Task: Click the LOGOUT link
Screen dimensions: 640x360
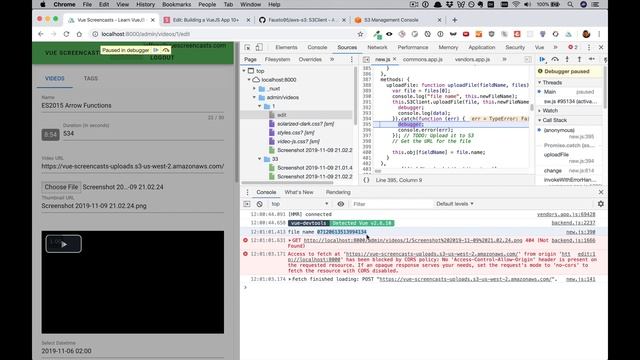Action: 162,58
